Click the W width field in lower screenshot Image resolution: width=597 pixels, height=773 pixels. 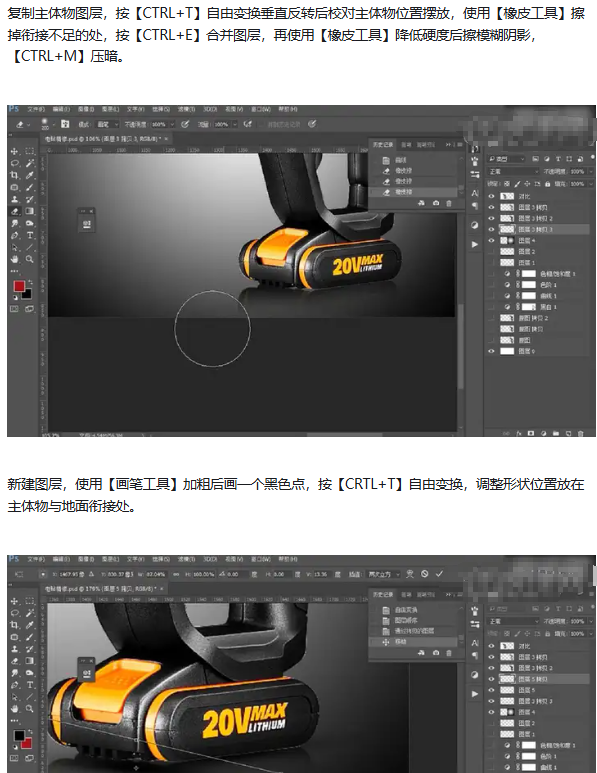pos(155,574)
